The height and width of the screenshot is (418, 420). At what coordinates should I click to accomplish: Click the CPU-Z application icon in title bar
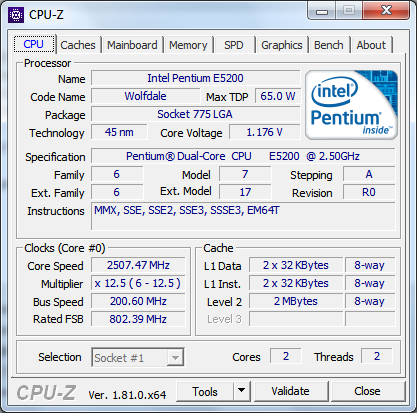(16, 15)
